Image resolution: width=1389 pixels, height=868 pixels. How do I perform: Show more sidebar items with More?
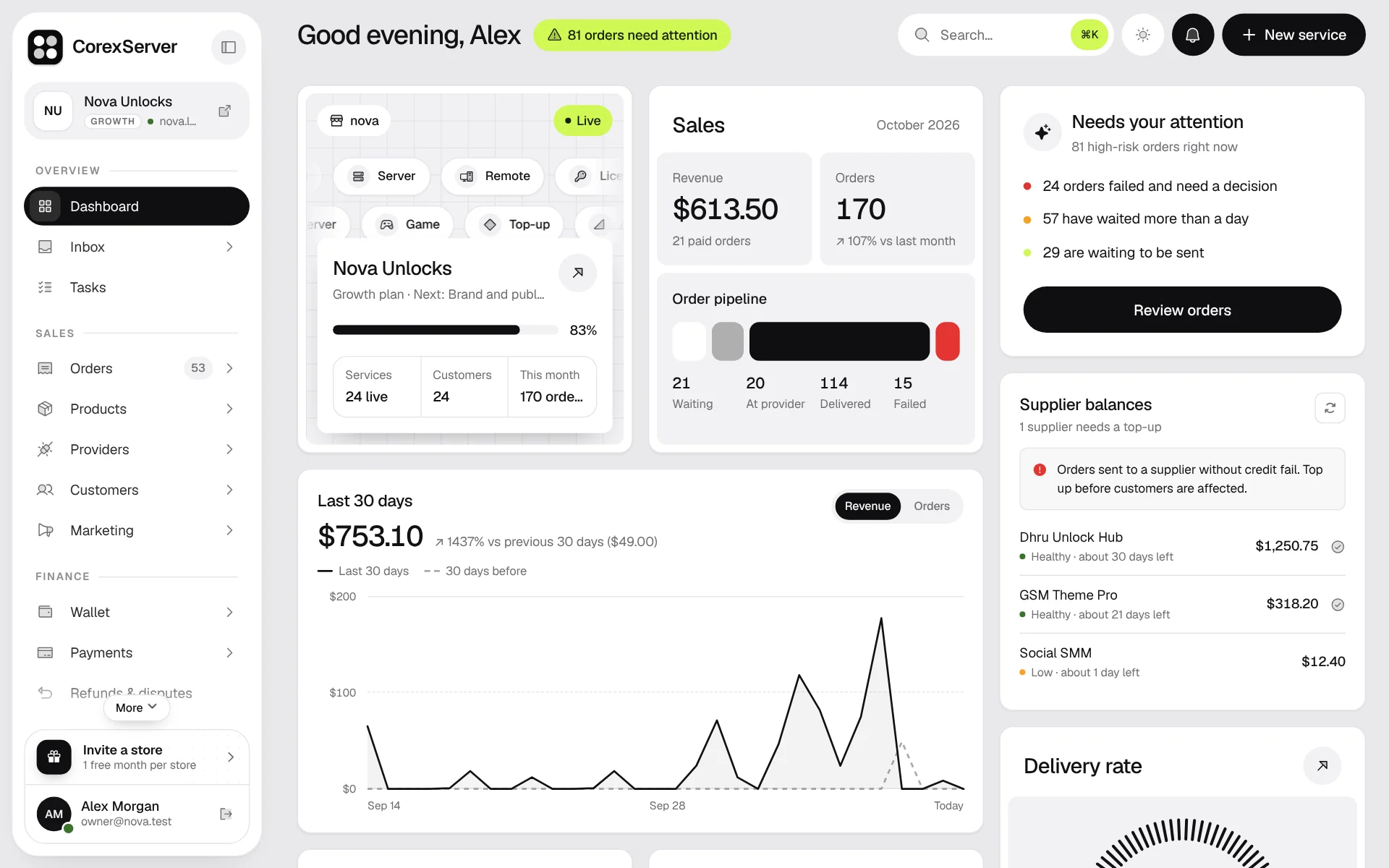click(136, 707)
